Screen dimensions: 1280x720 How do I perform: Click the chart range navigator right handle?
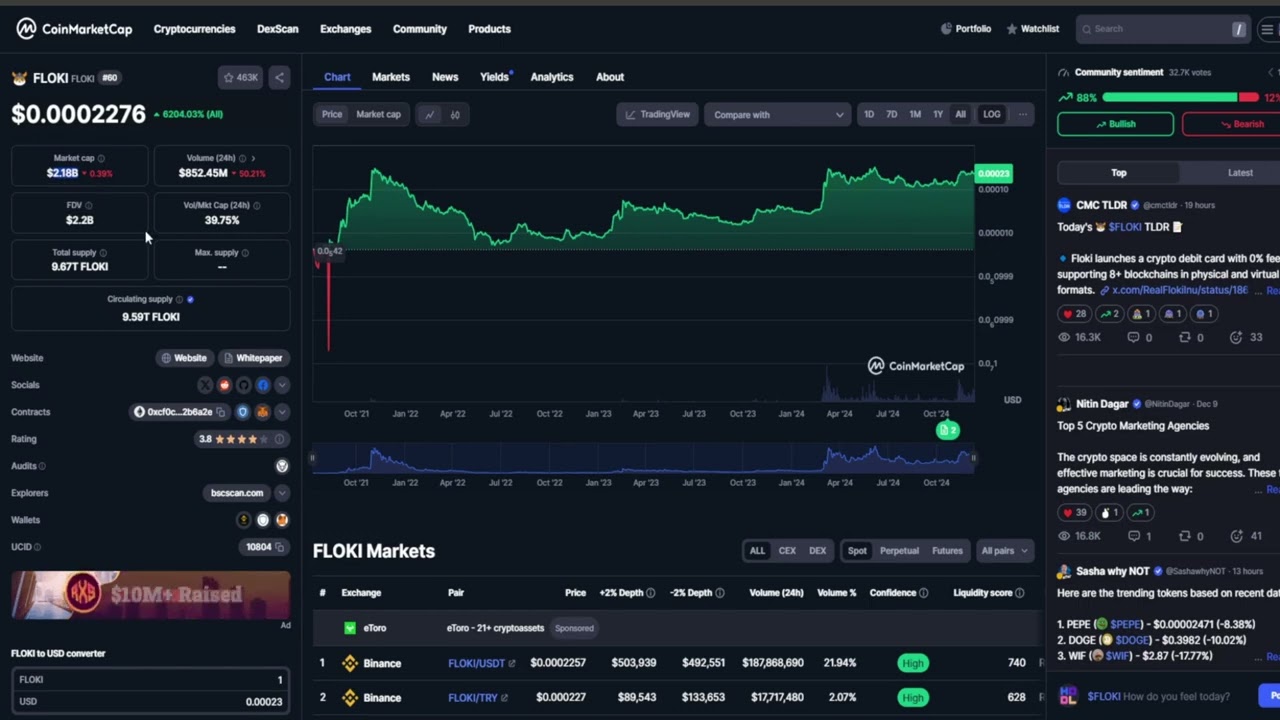tap(973, 458)
